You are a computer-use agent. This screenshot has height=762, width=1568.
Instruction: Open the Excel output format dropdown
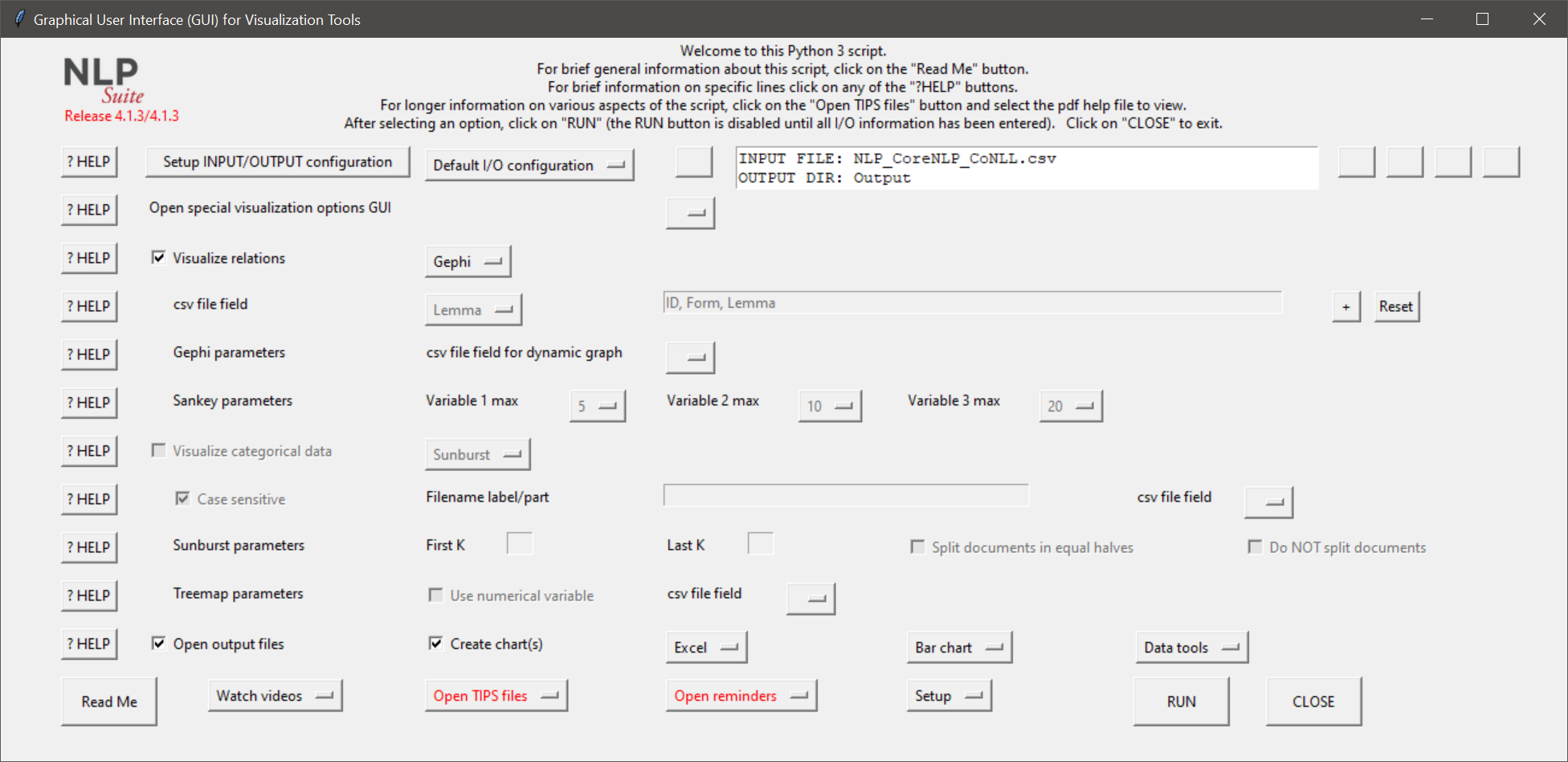coord(706,647)
